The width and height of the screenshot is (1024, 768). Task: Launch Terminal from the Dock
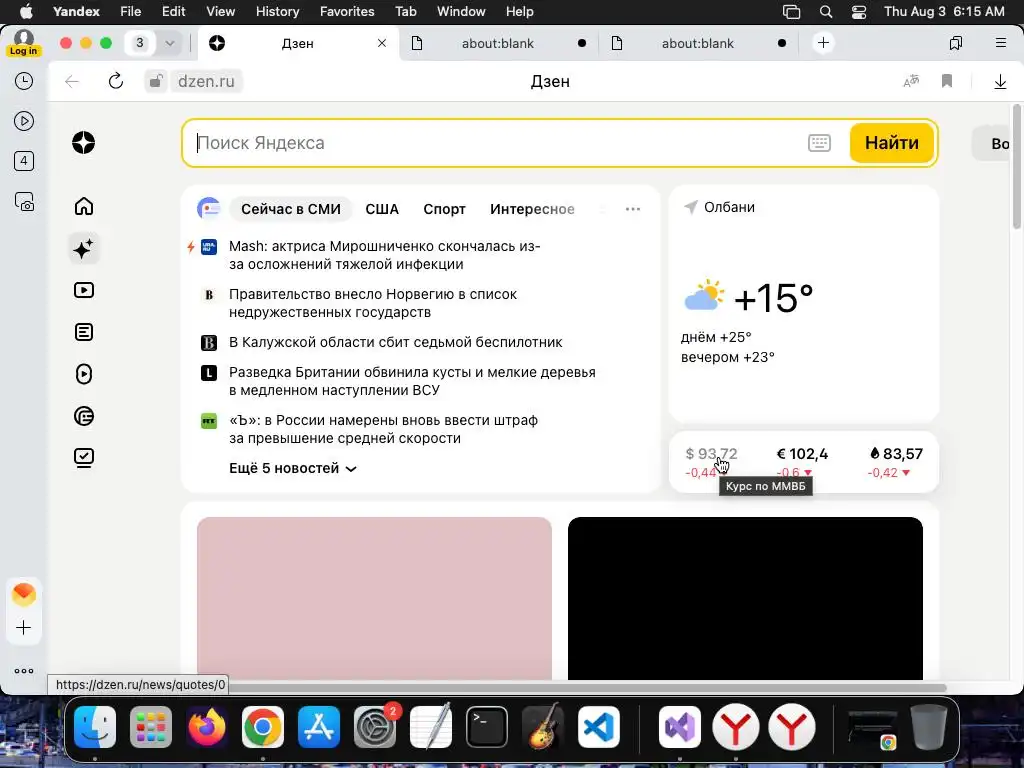(487, 727)
